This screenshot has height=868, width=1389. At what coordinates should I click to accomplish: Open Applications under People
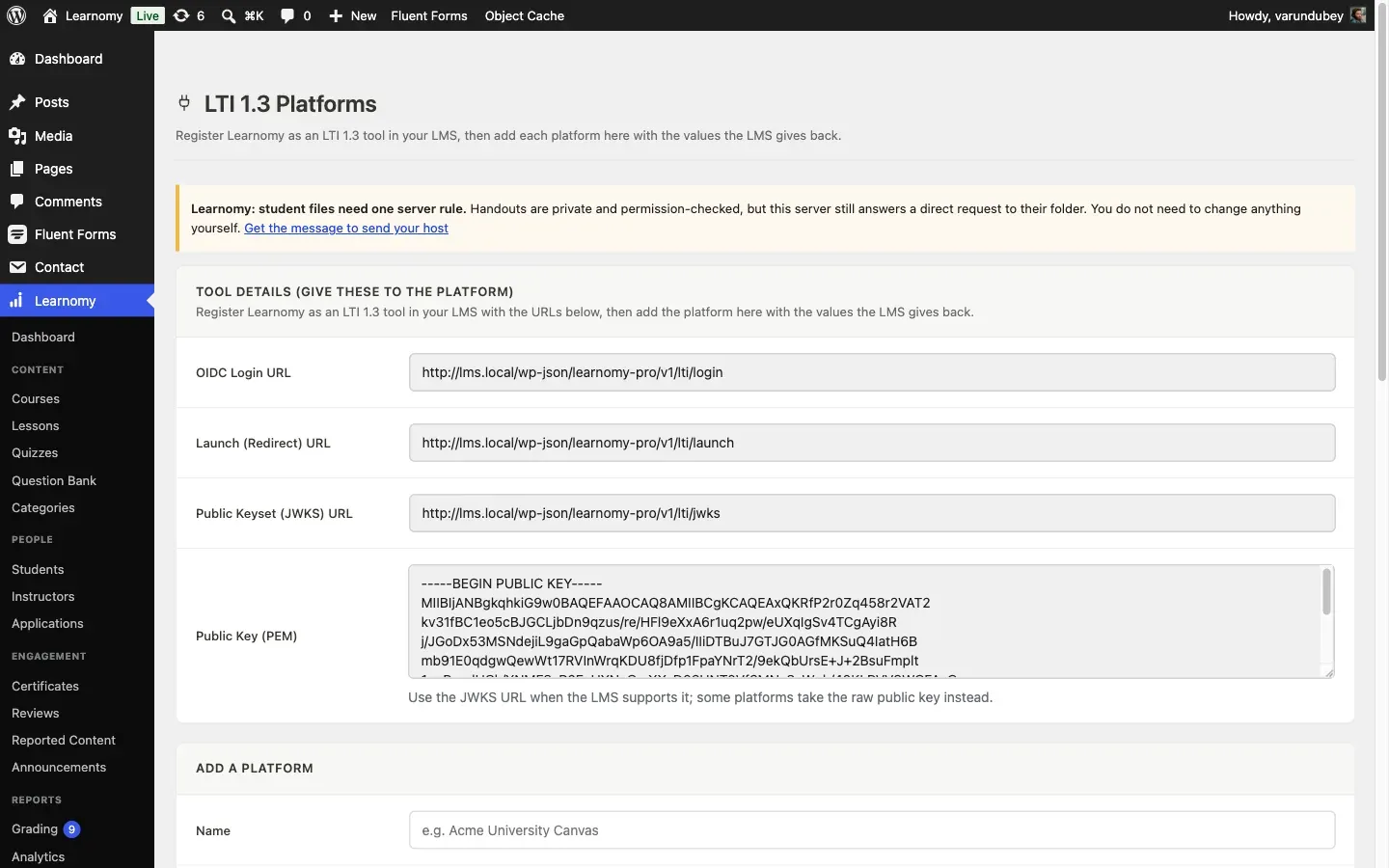[47, 623]
